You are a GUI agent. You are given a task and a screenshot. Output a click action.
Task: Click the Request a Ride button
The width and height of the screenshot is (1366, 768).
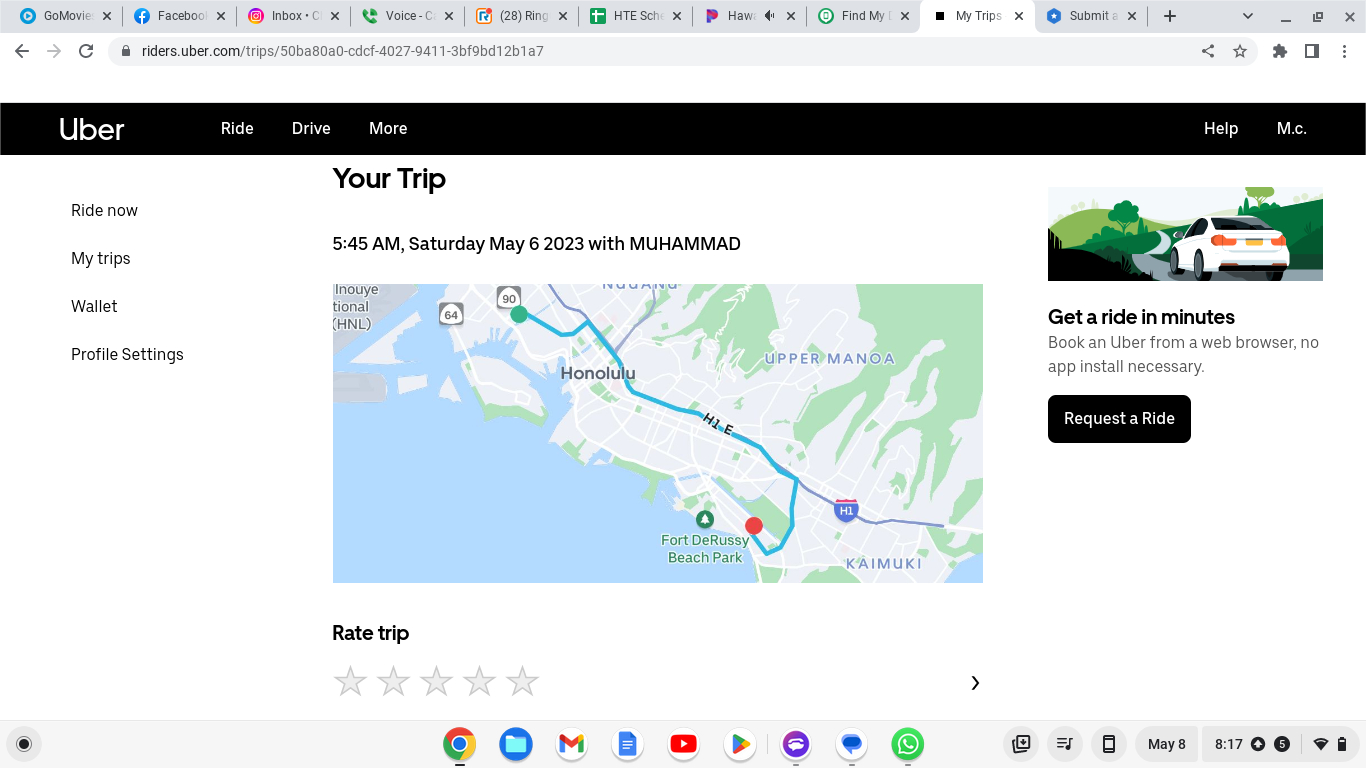[1119, 419]
